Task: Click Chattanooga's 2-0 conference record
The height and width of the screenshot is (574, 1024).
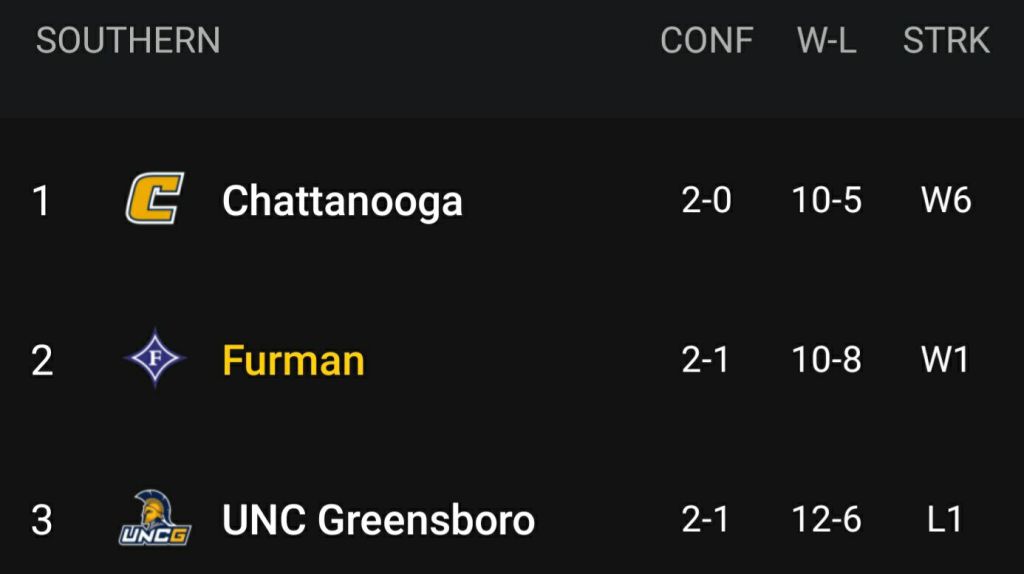Action: (706, 200)
